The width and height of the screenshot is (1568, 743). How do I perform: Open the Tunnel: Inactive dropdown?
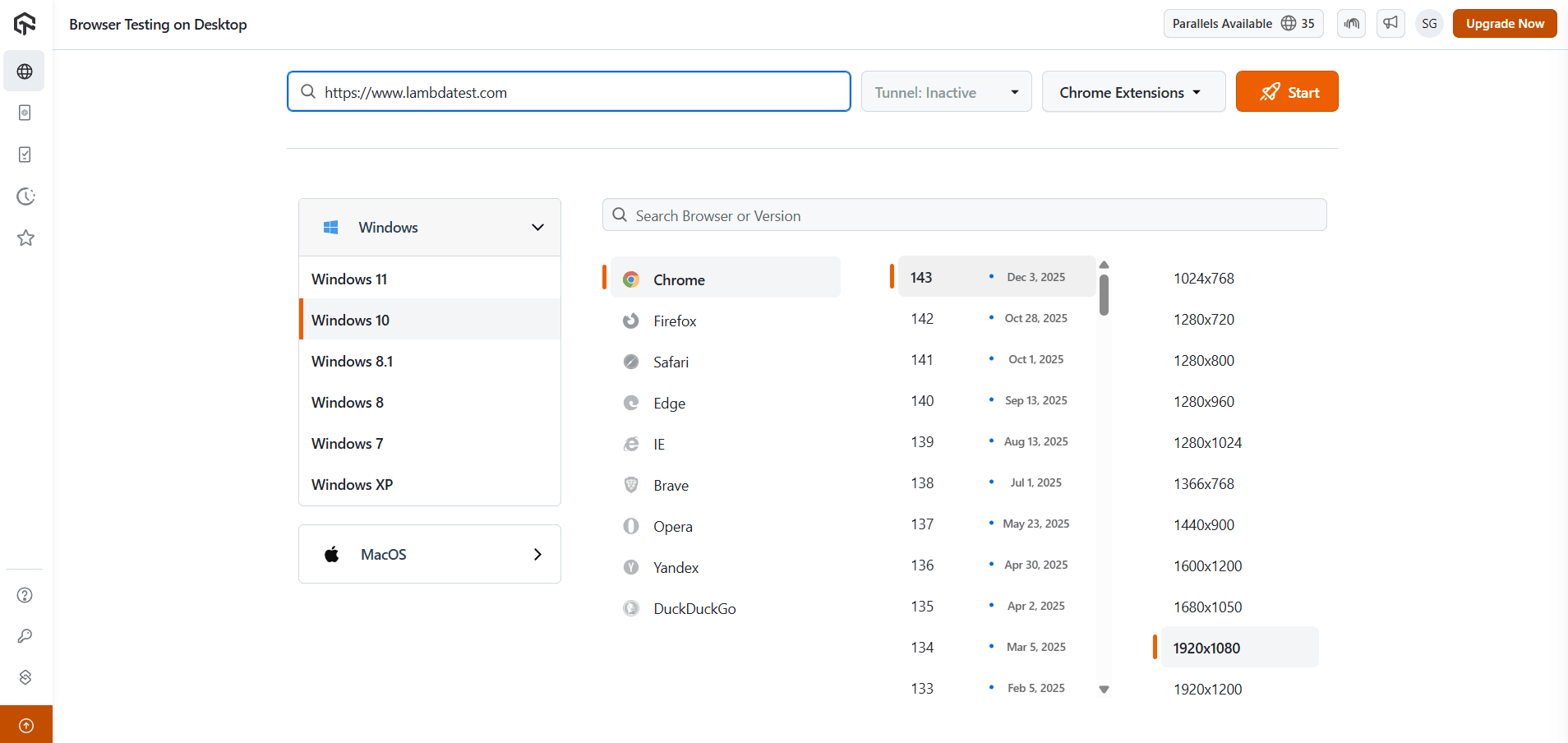point(946,91)
